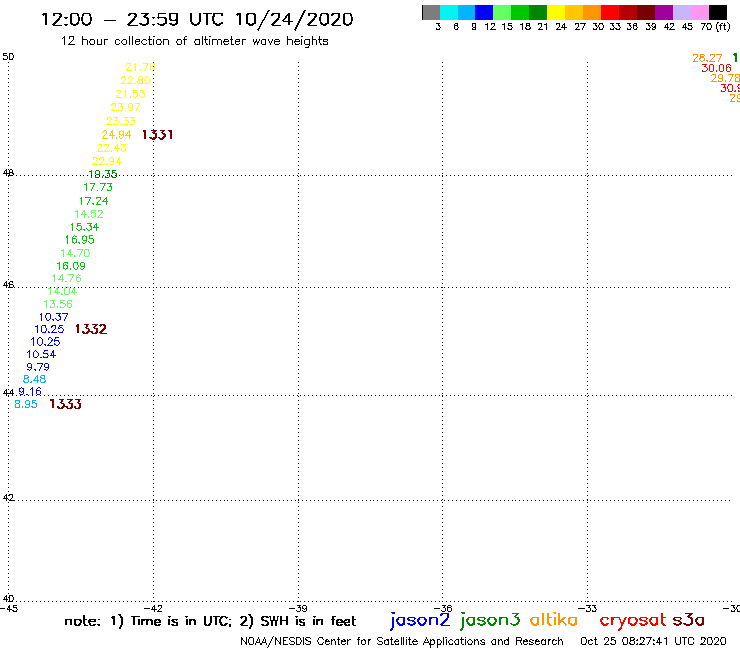Screen dimensions: 740x650
Task: Select the cyan swatch in the legend bar
Action: [x=449, y=12]
